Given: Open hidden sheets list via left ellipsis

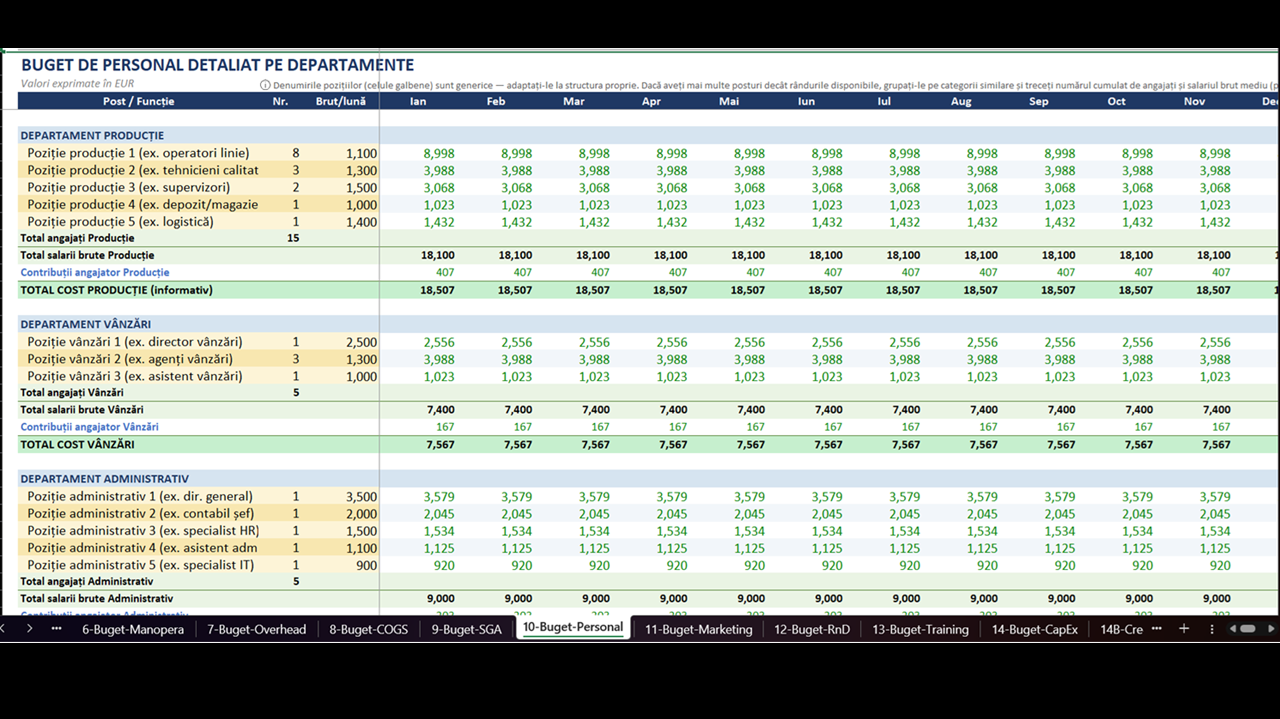Looking at the screenshot, I should coord(56,629).
